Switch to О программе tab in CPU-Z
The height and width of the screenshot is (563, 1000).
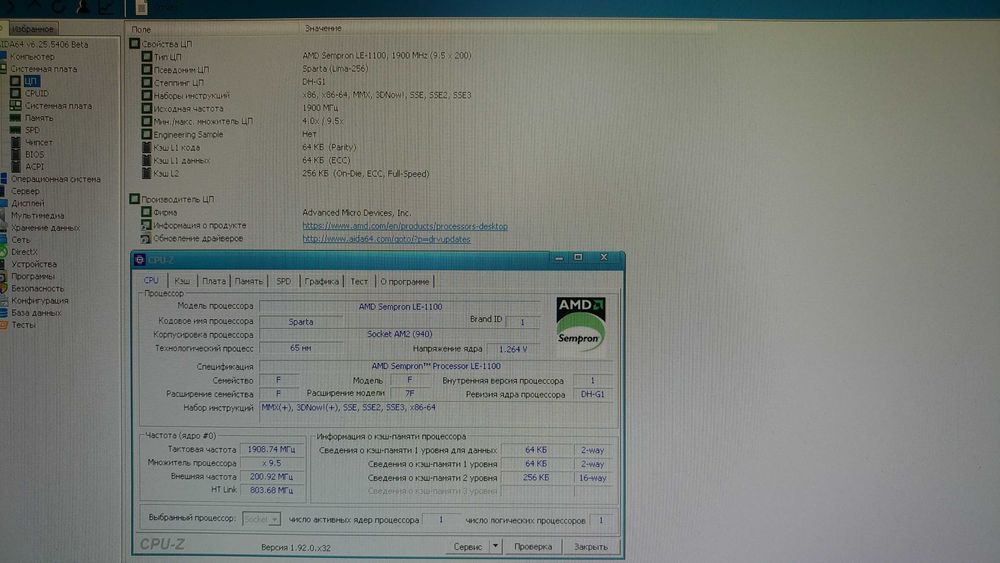tap(405, 281)
